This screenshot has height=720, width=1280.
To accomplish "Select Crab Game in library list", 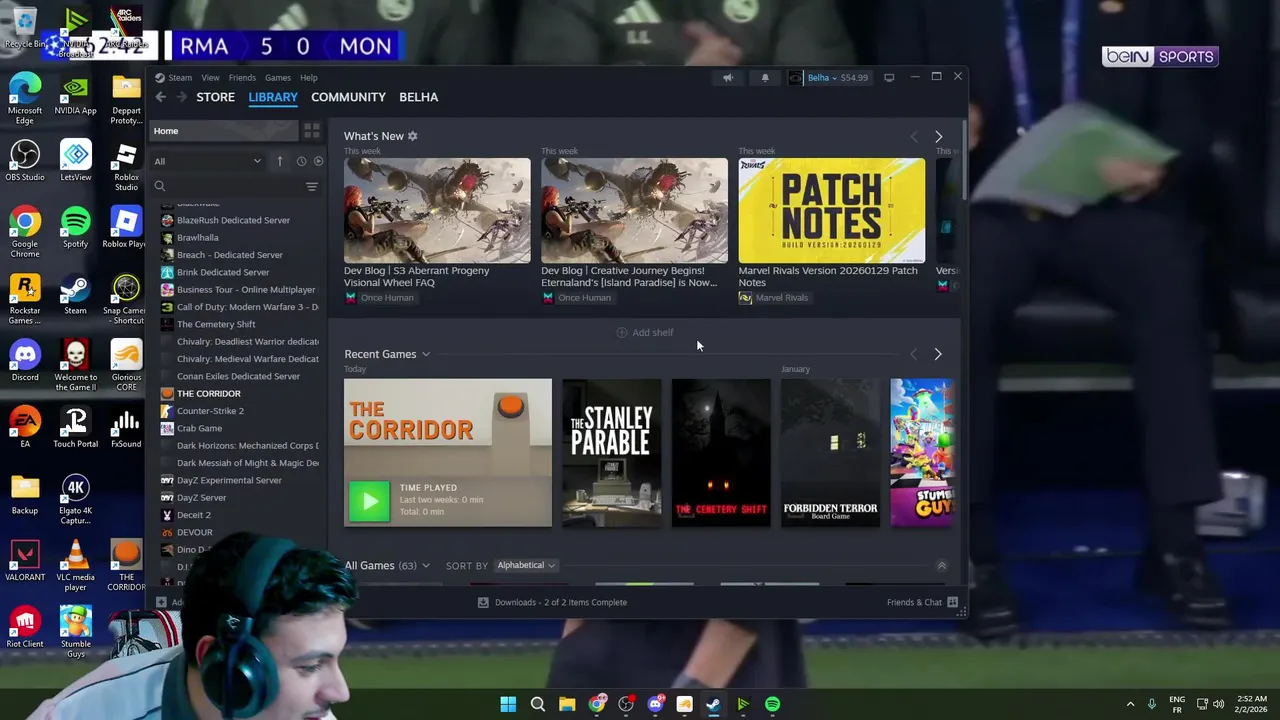I will 199,428.
